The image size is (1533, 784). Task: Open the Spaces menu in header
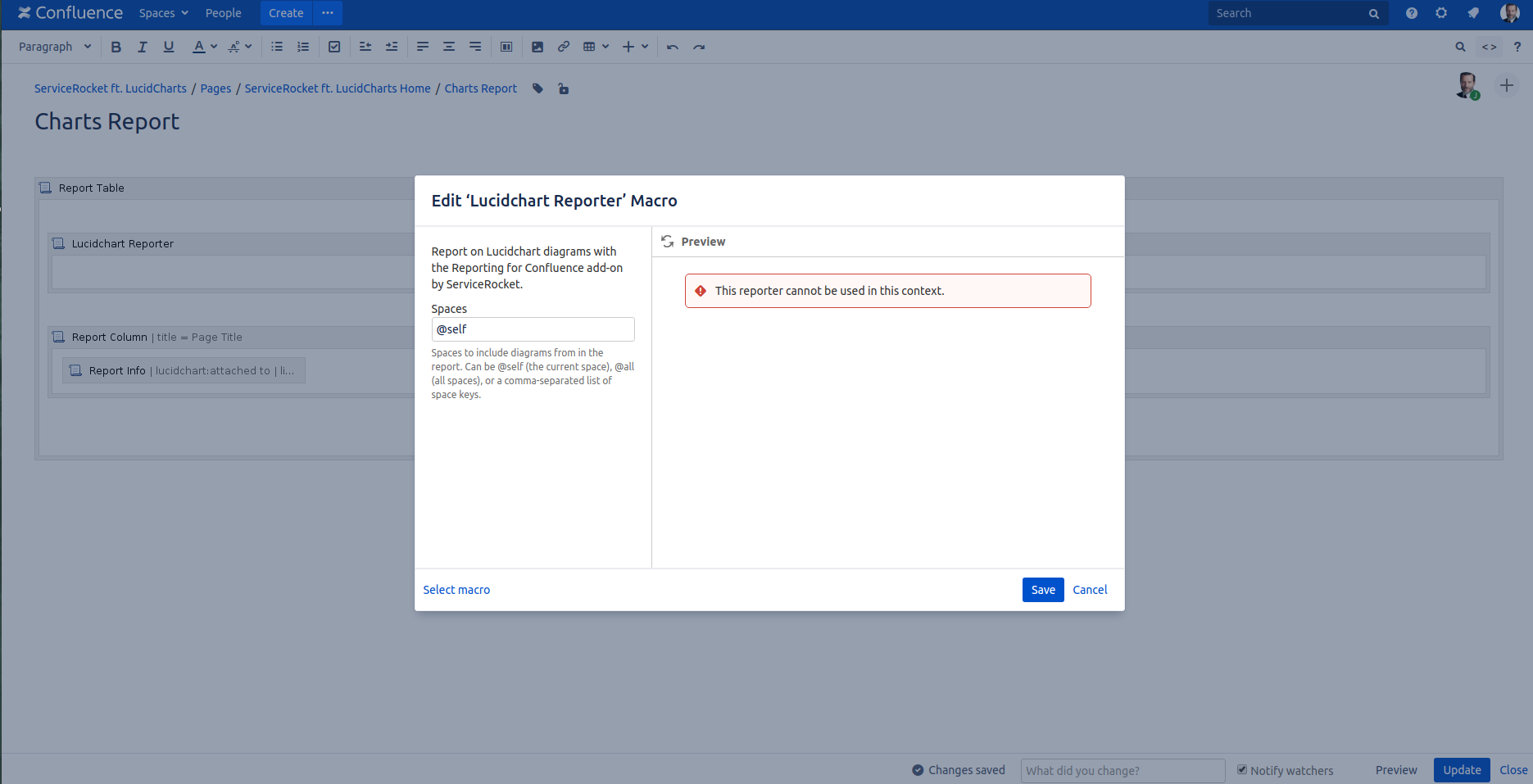163,13
